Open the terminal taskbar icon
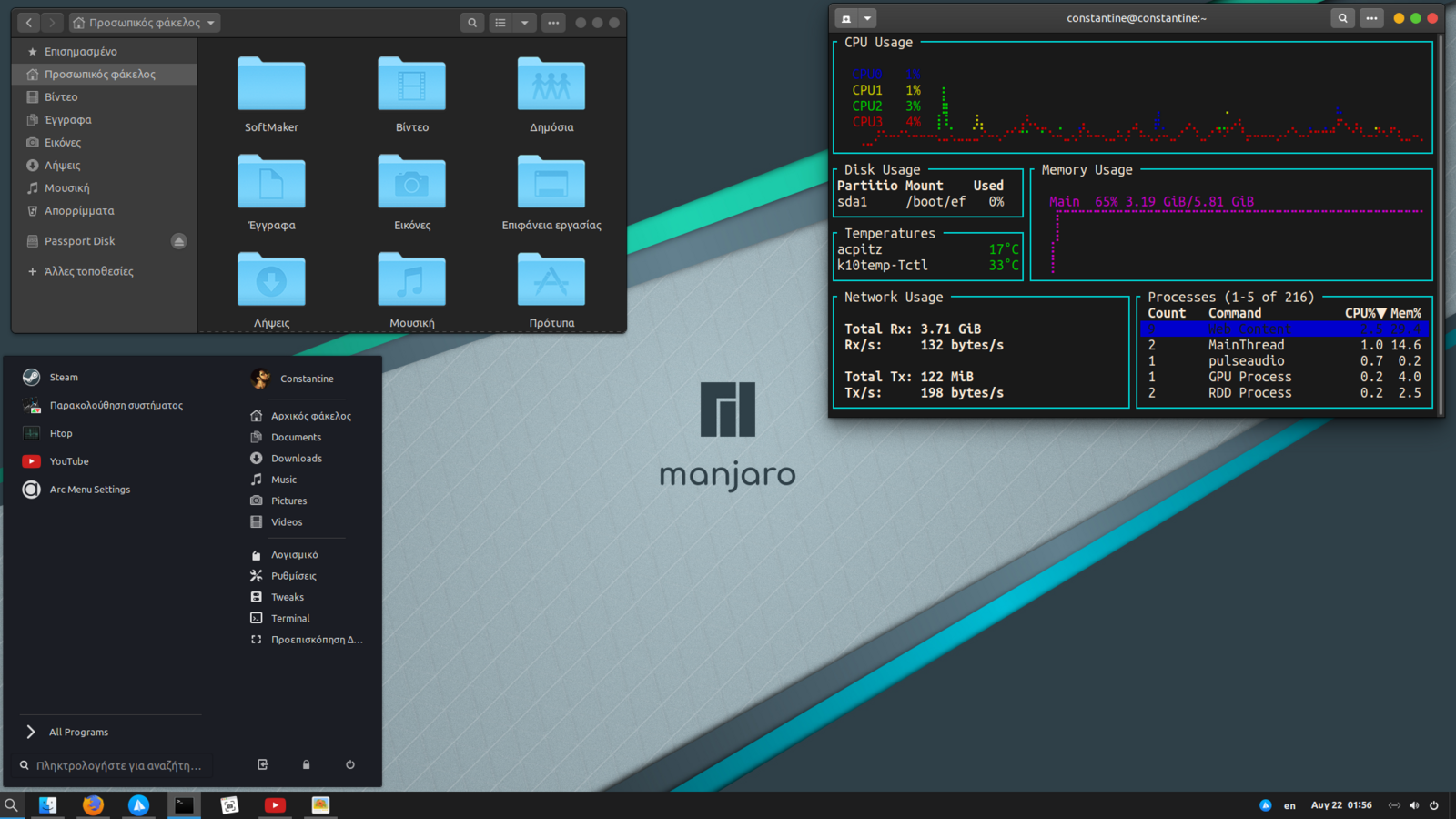The image size is (1456, 819). coord(184,805)
